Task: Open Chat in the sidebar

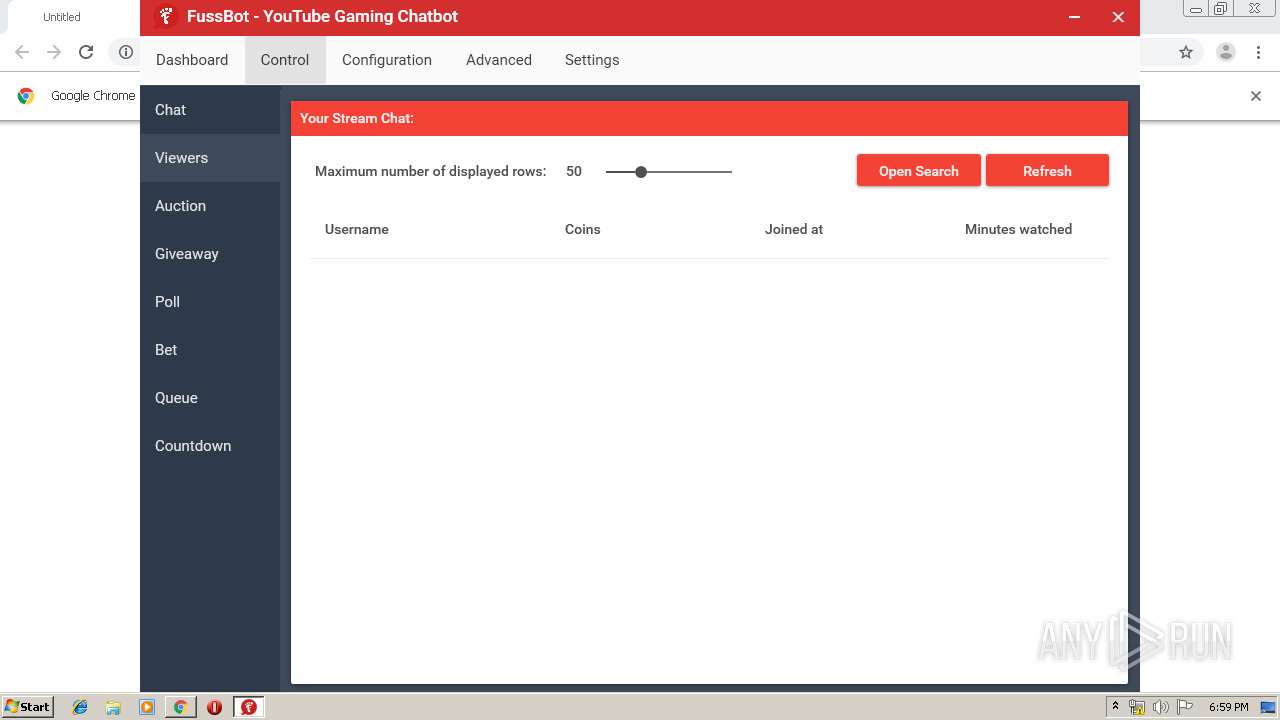Action: point(210,110)
